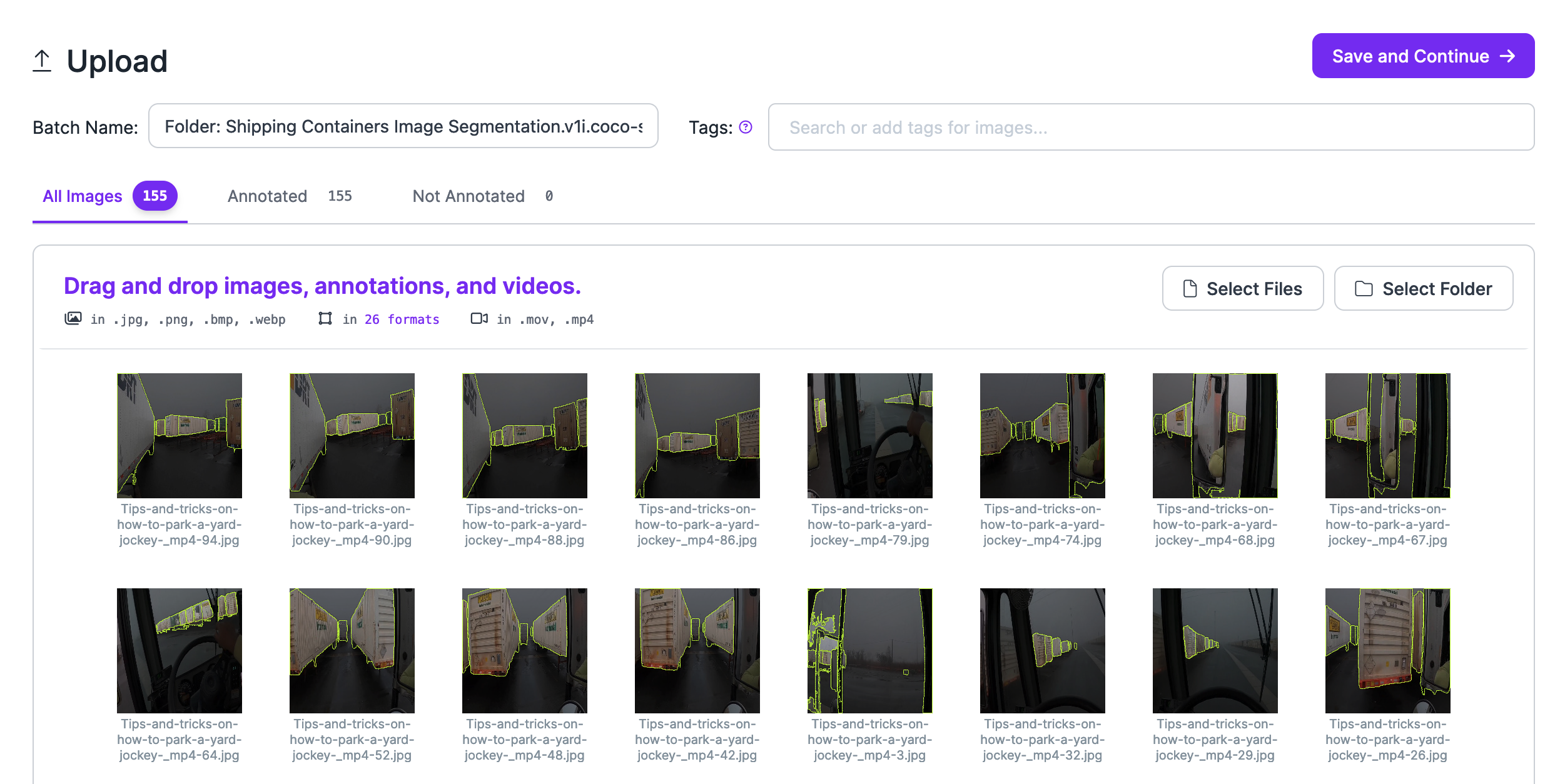Viewport: 1565px width, 784px height.
Task: Click into the Batch Name field
Action: 403,126
